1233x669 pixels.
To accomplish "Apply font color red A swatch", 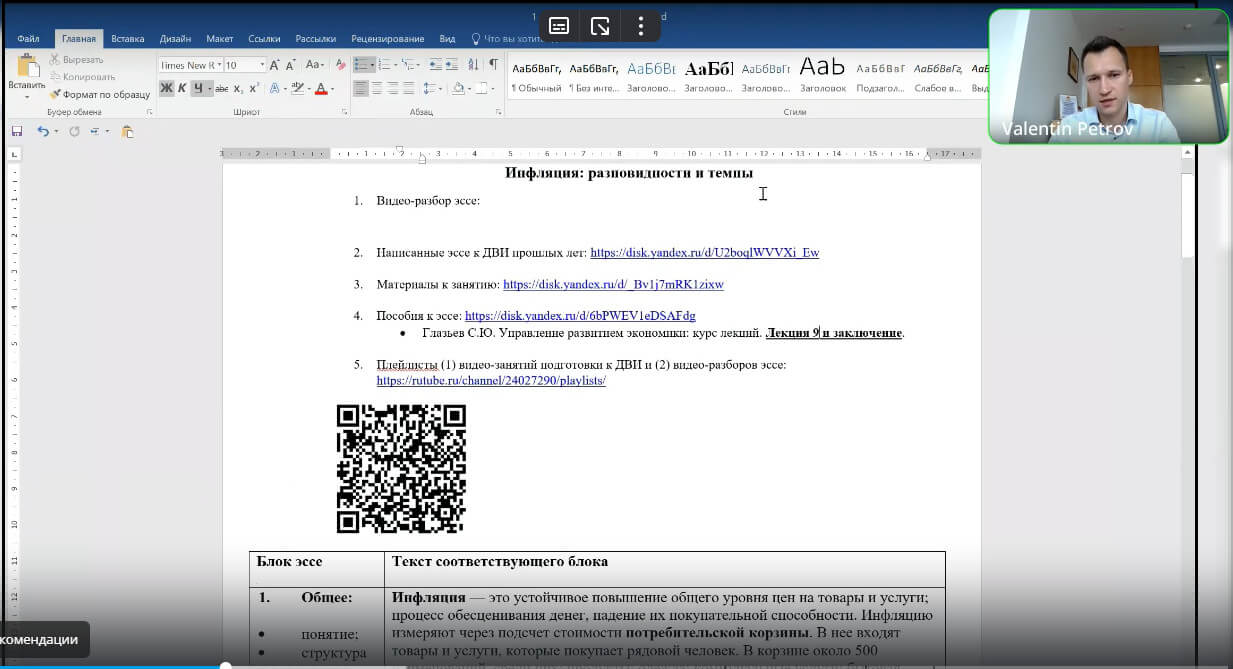I will 322,88.
